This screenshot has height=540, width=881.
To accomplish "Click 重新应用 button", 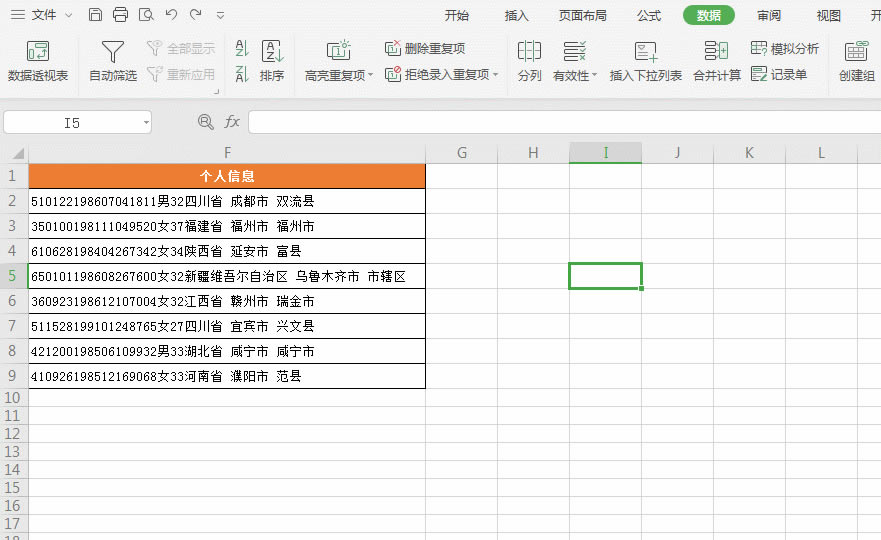I will tap(181, 74).
